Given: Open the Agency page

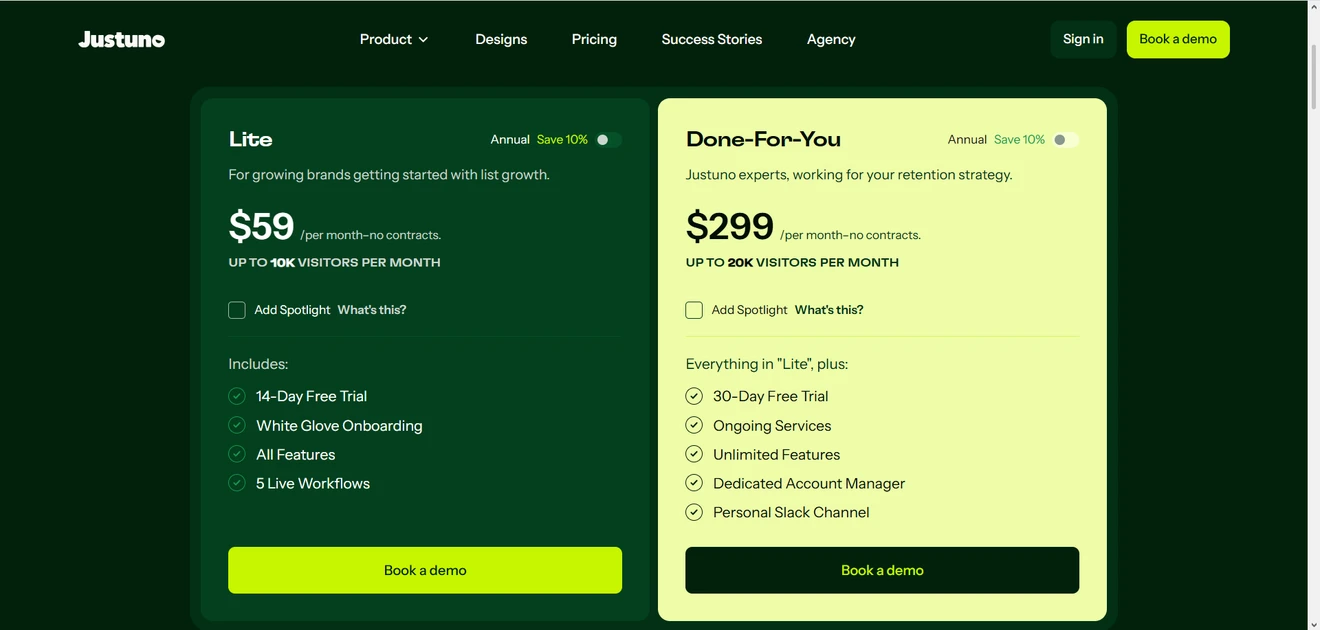Looking at the screenshot, I should coord(831,39).
